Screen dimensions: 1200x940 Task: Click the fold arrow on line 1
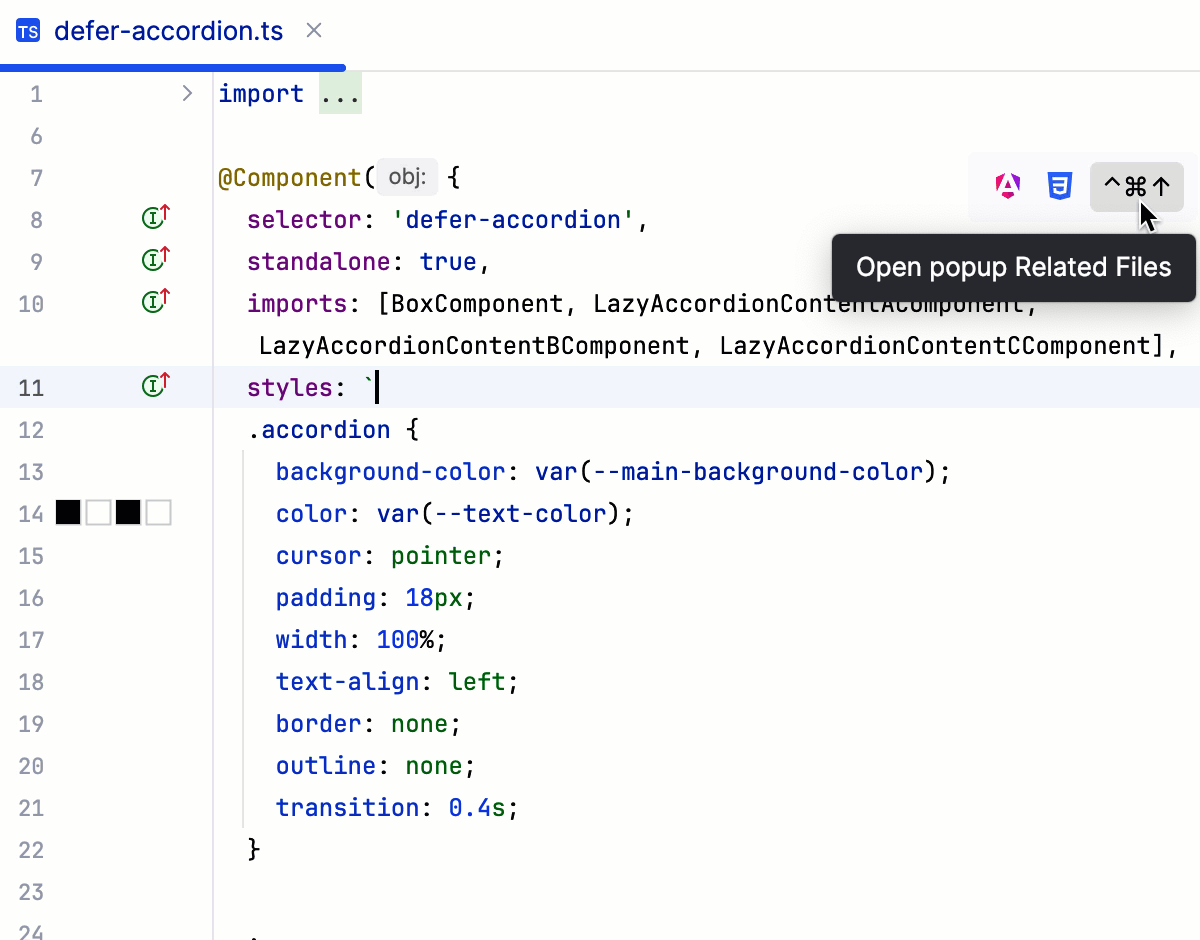pyautogui.click(x=186, y=92)
